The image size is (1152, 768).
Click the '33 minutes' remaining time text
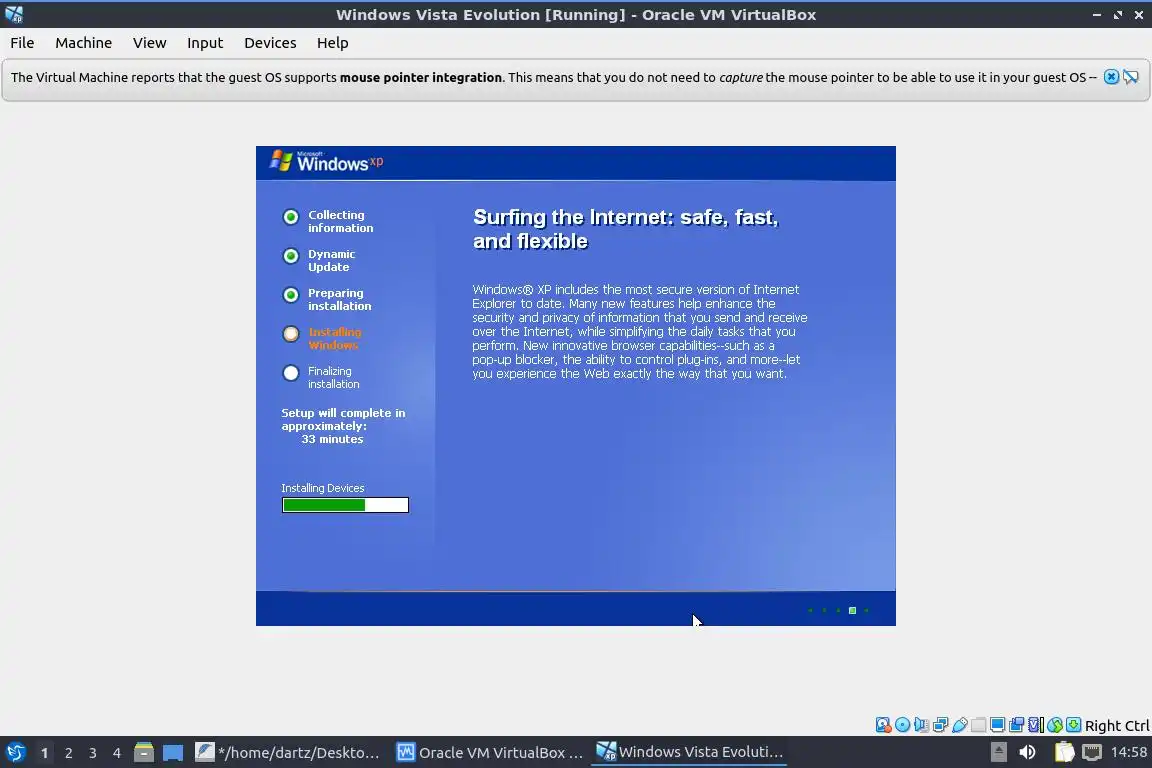pyautogui.click(x=332, y=439)
